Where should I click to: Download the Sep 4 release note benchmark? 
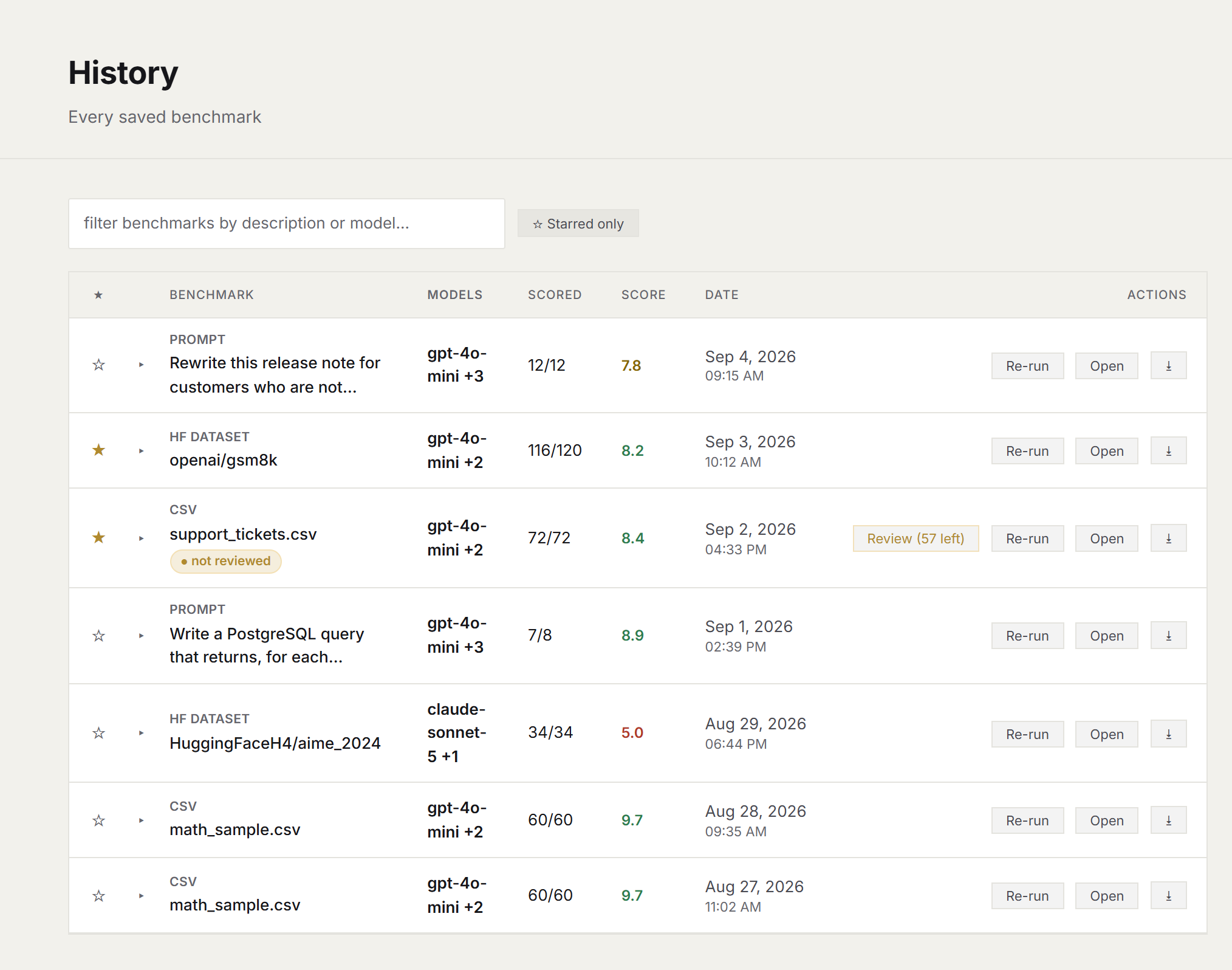coord(1168,366)
